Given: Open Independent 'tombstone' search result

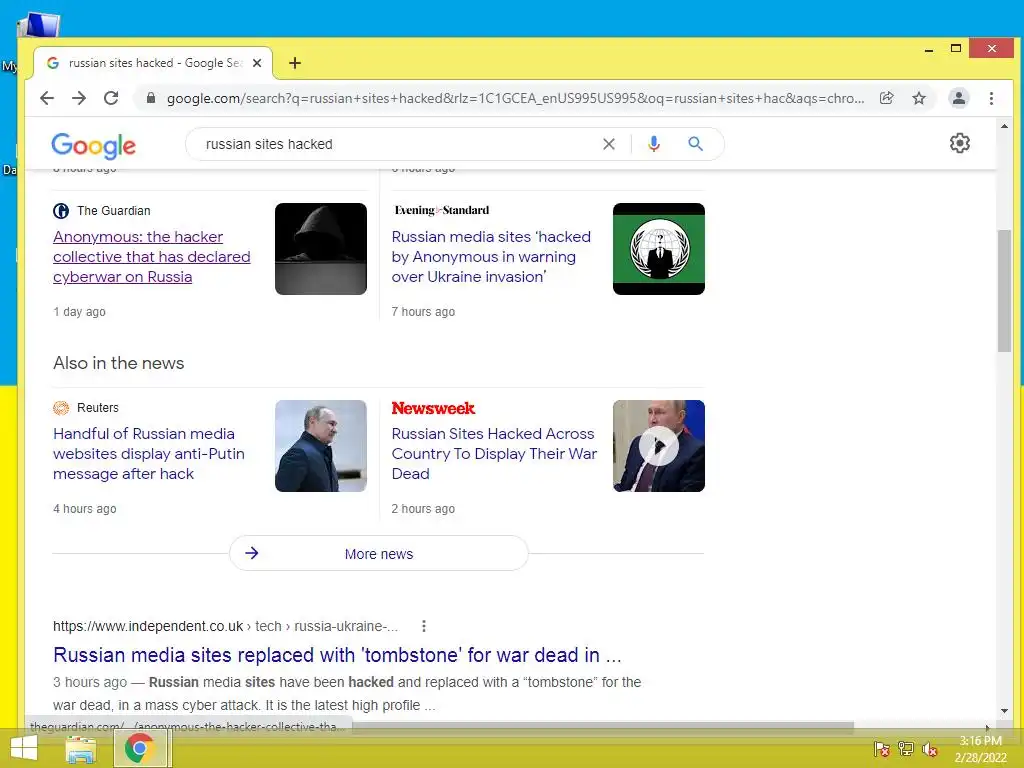Looking at the screenshot, I should (337, 654).
